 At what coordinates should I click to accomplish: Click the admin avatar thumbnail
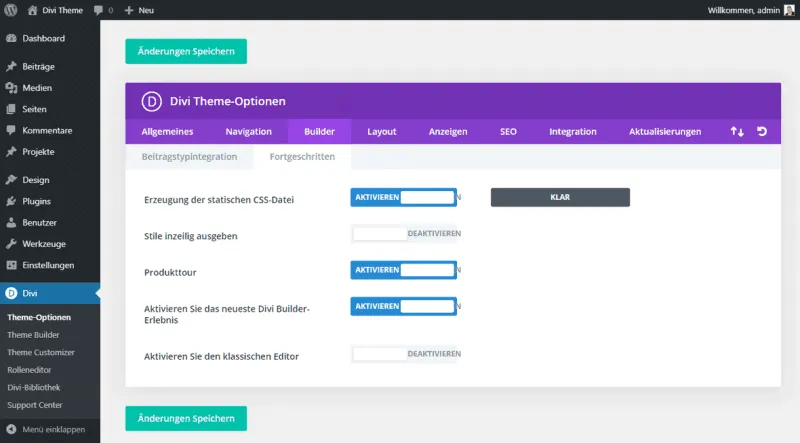[x=789, y=10]
